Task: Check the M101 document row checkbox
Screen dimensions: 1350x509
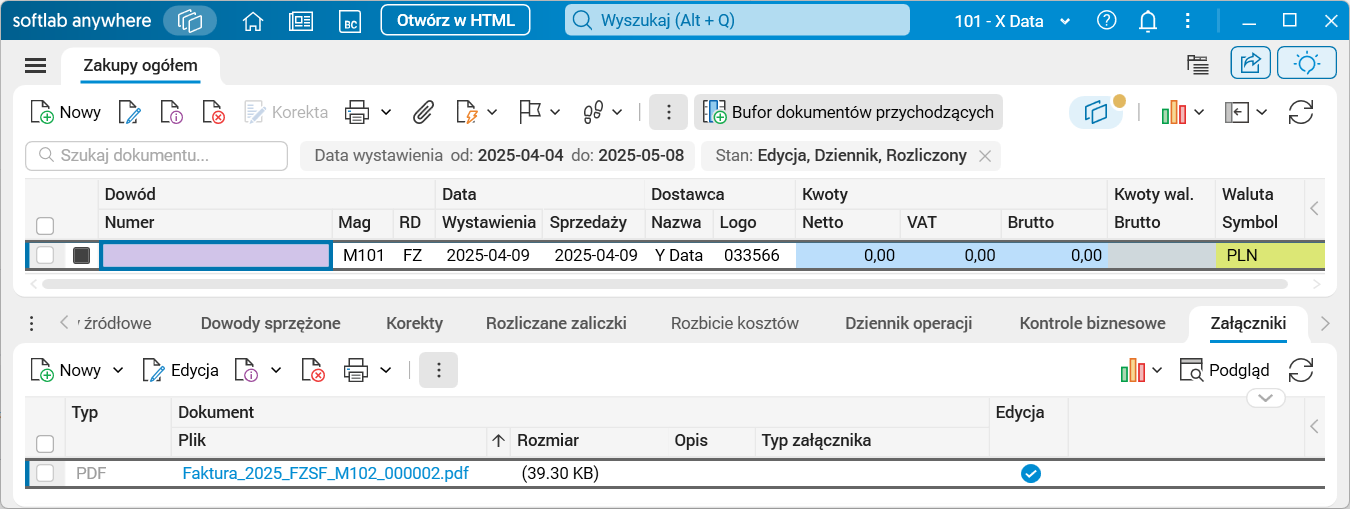Action: [x=45, y=255]
